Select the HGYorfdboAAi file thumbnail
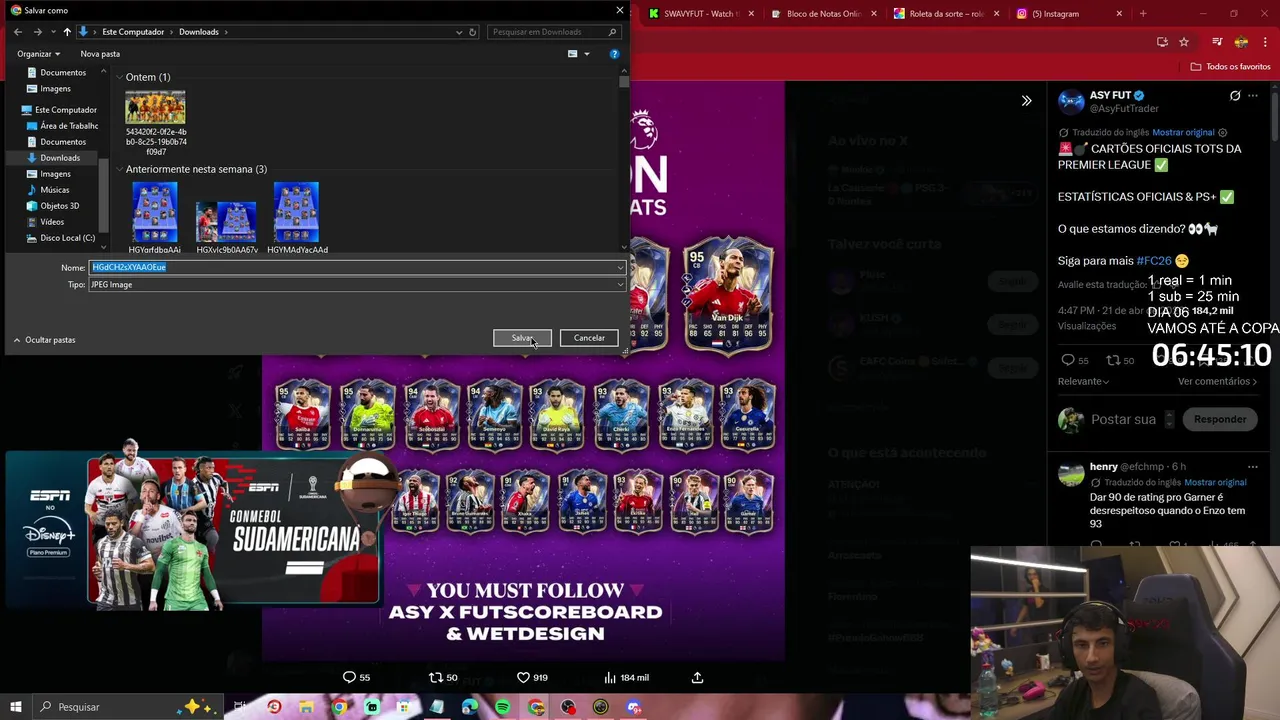 [x=155, y=212]
